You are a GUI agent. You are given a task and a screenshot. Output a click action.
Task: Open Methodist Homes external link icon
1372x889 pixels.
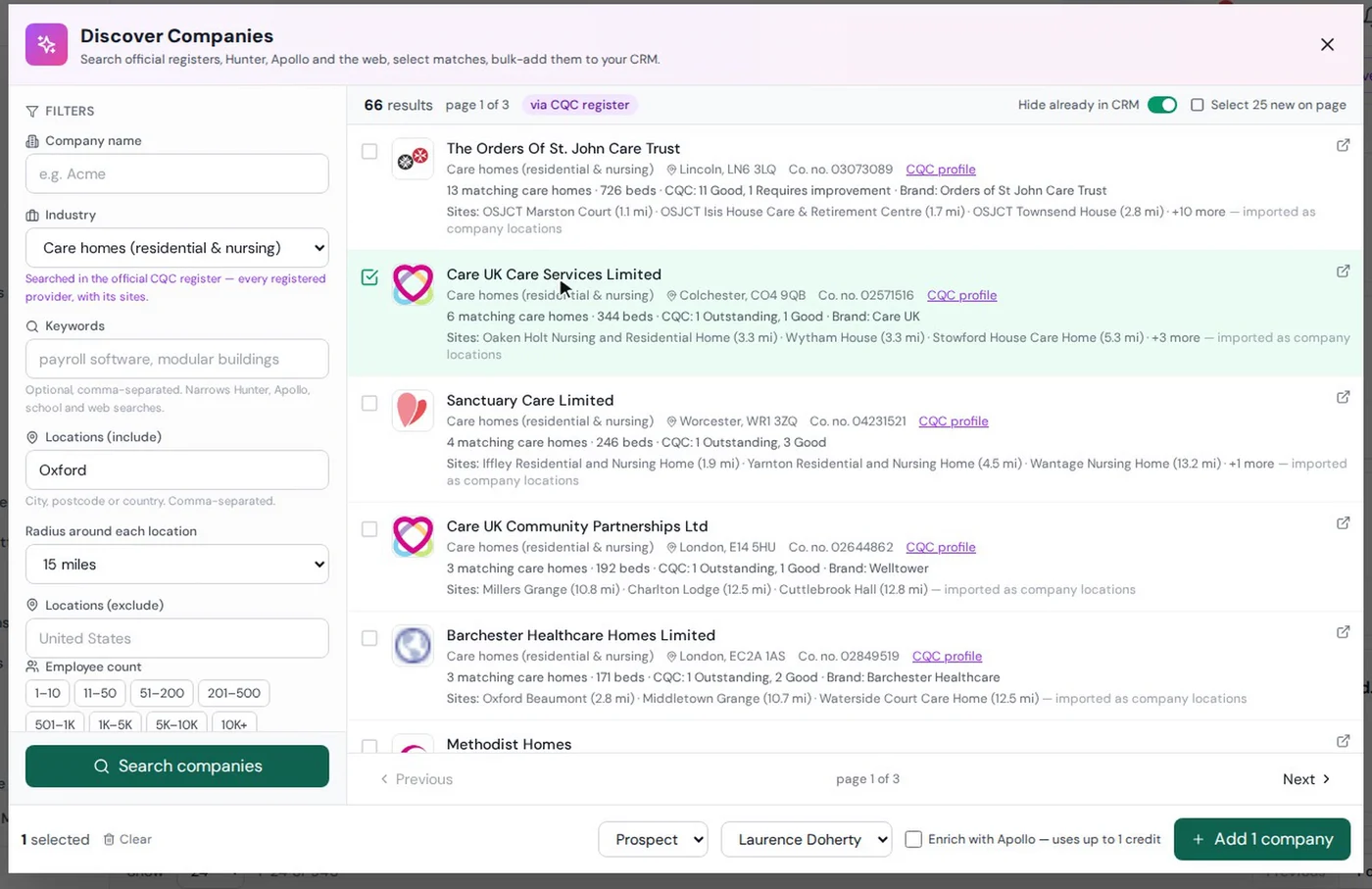[x=1343, y=741]
